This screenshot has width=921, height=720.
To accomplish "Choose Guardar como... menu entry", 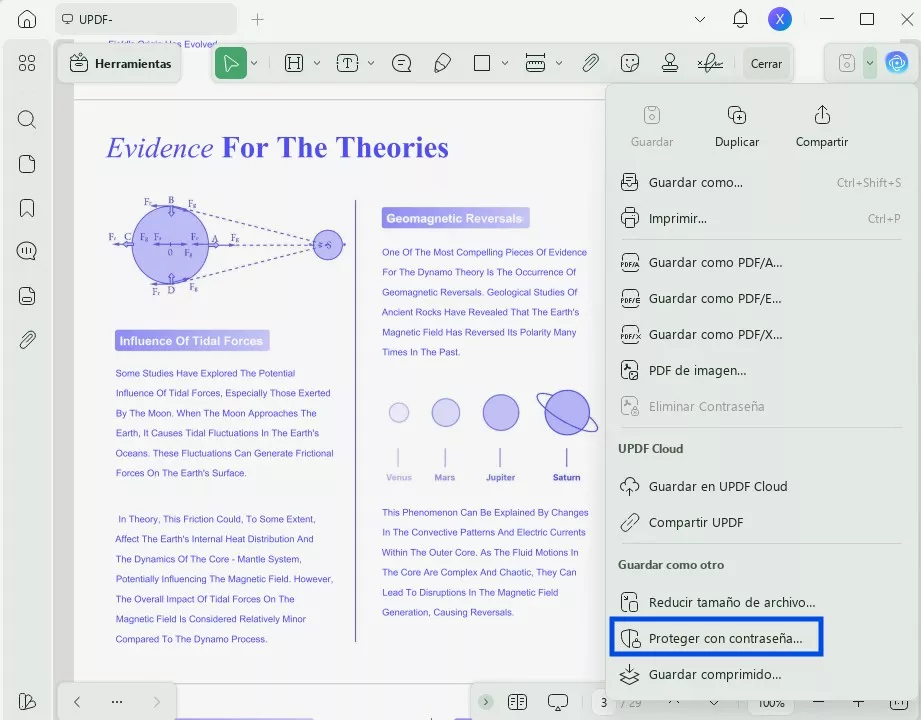I will coord(761,183).
